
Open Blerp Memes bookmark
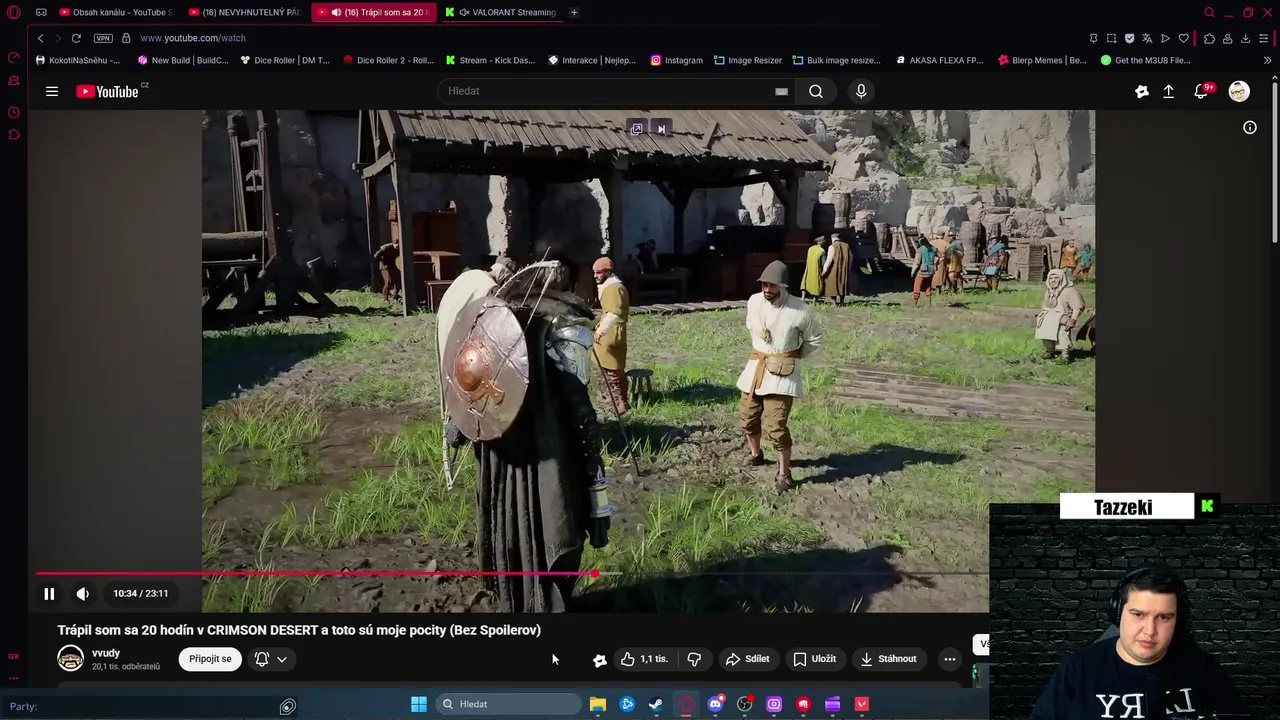tap(1042, 60)
